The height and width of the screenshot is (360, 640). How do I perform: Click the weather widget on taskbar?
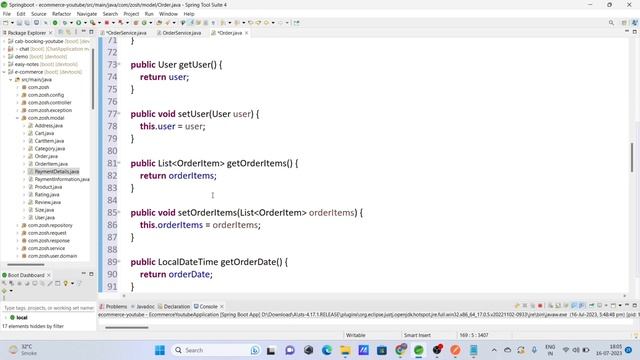tap(23, 350)
